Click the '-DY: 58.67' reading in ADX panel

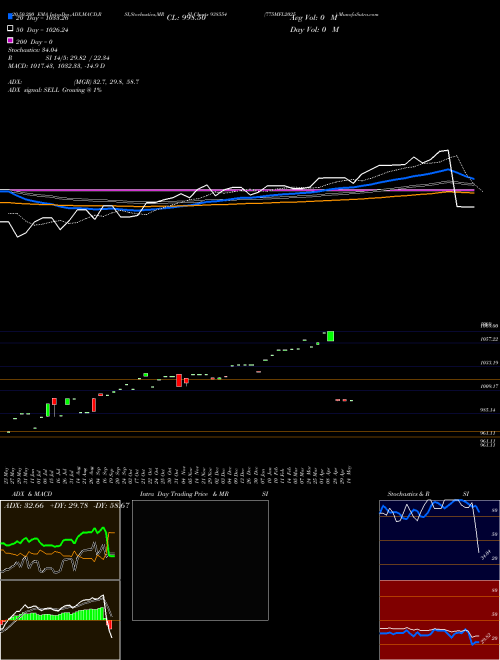point(113,506)
